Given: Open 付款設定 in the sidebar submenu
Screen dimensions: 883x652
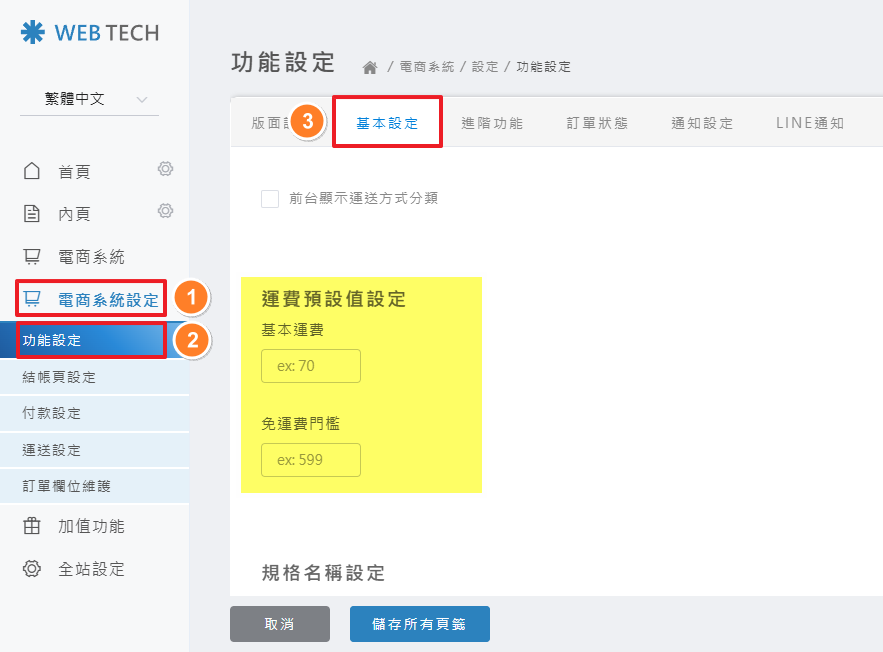Looking at the screenshot, I should point(52,413).
